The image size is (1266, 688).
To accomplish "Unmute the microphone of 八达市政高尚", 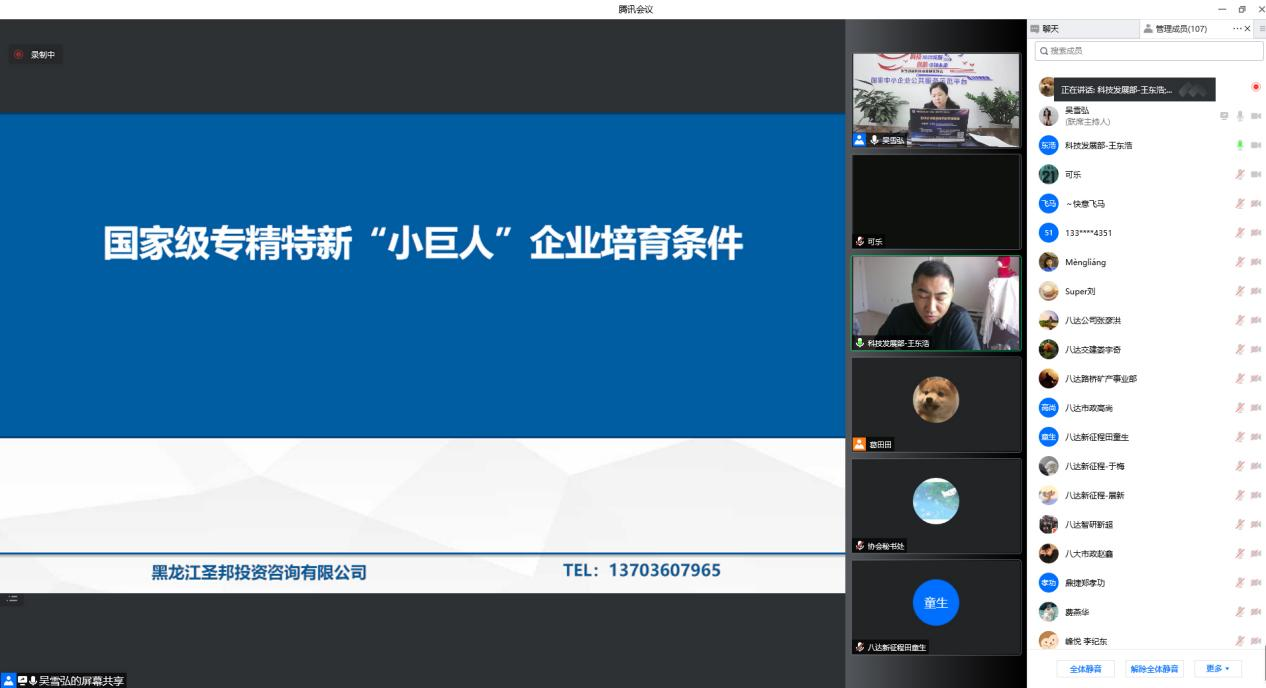I will point(1240,408).
